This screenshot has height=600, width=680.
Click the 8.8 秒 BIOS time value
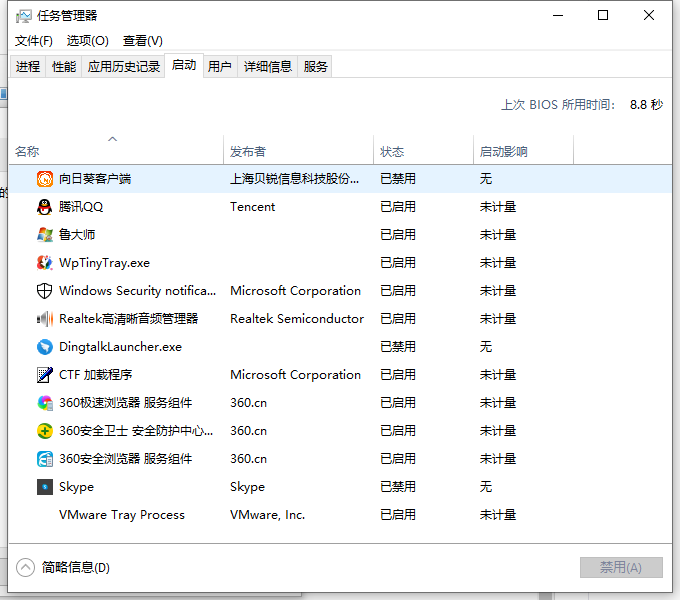pos(647,104)
